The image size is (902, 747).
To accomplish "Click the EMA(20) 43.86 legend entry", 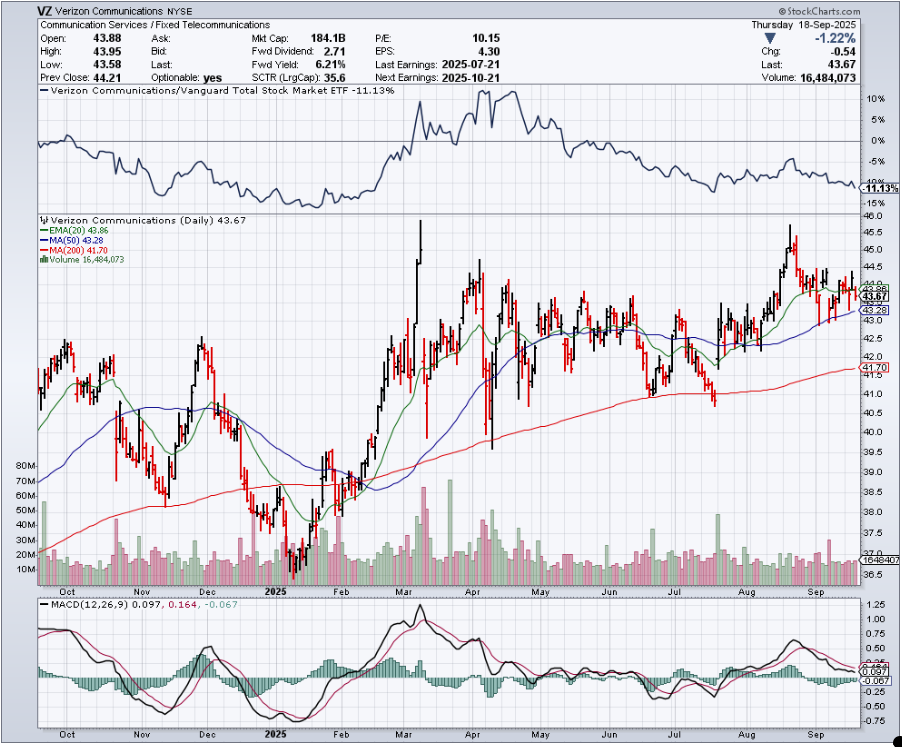I will pos(78,231).
